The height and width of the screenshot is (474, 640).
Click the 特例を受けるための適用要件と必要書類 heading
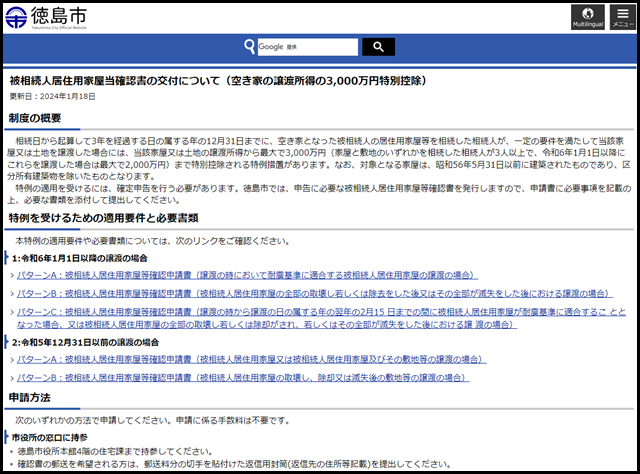(x=103, y=218)
